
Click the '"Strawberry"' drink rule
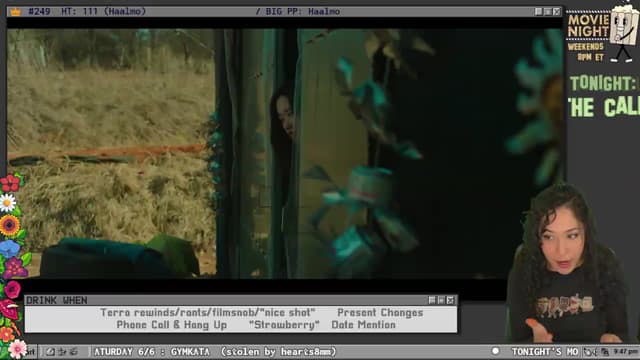(284, 325)
